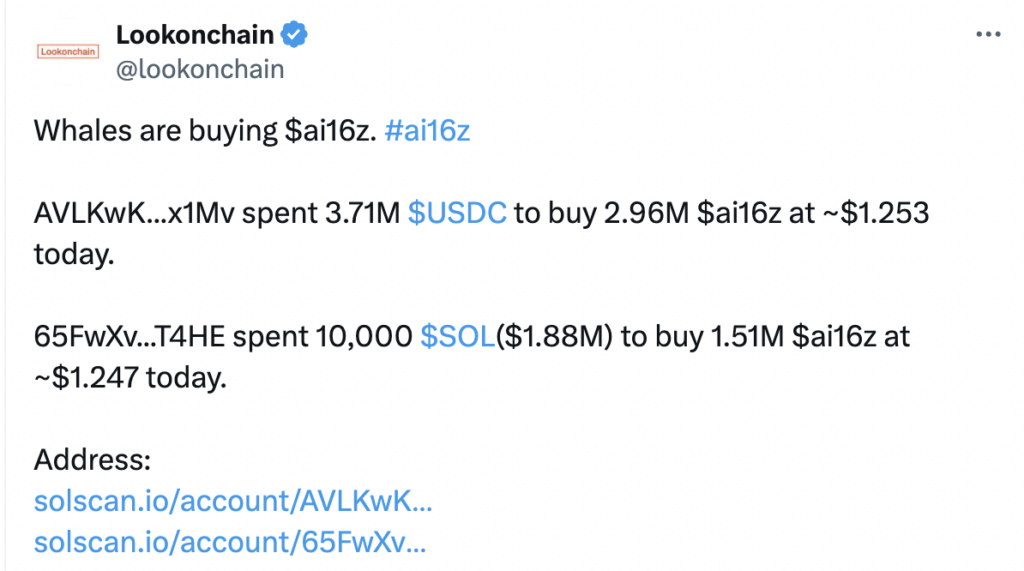Open the Lookonchain avatar logo
This screenshot has width=1024, height=571.
point(68,52)
